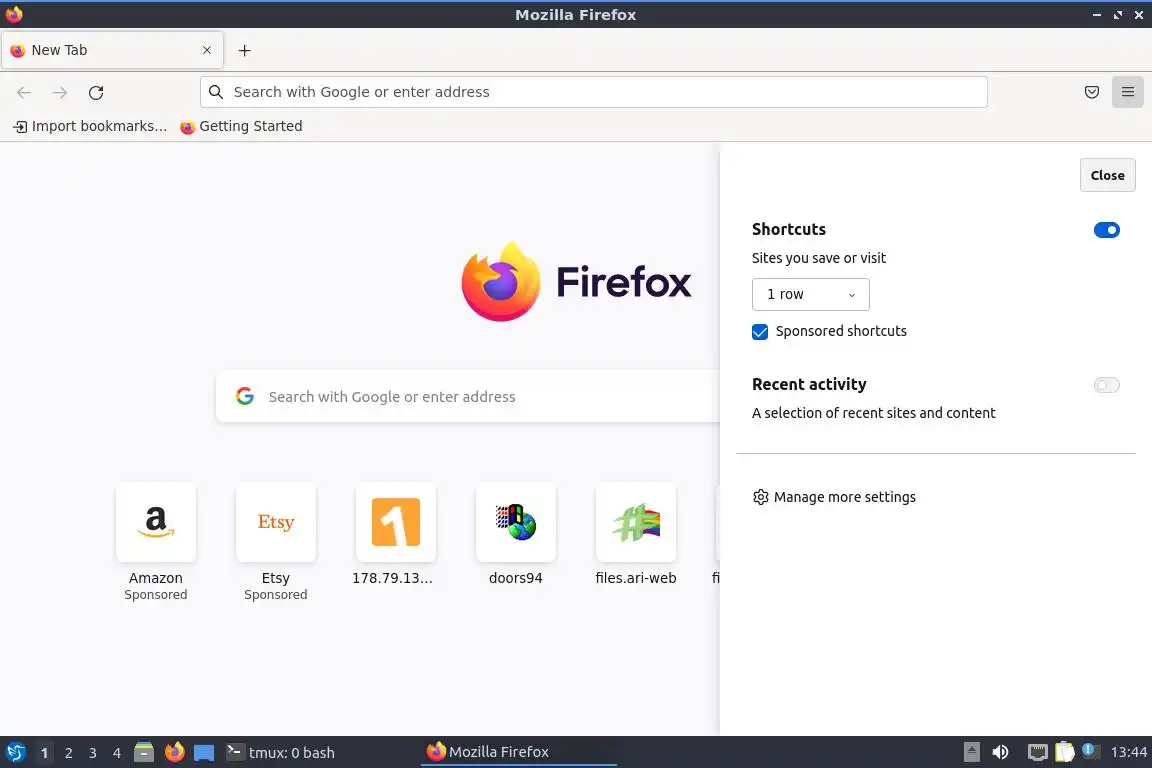Click the Google G icon in search box
This screenshot has width=1152, height=768.
tap(245, 396)
